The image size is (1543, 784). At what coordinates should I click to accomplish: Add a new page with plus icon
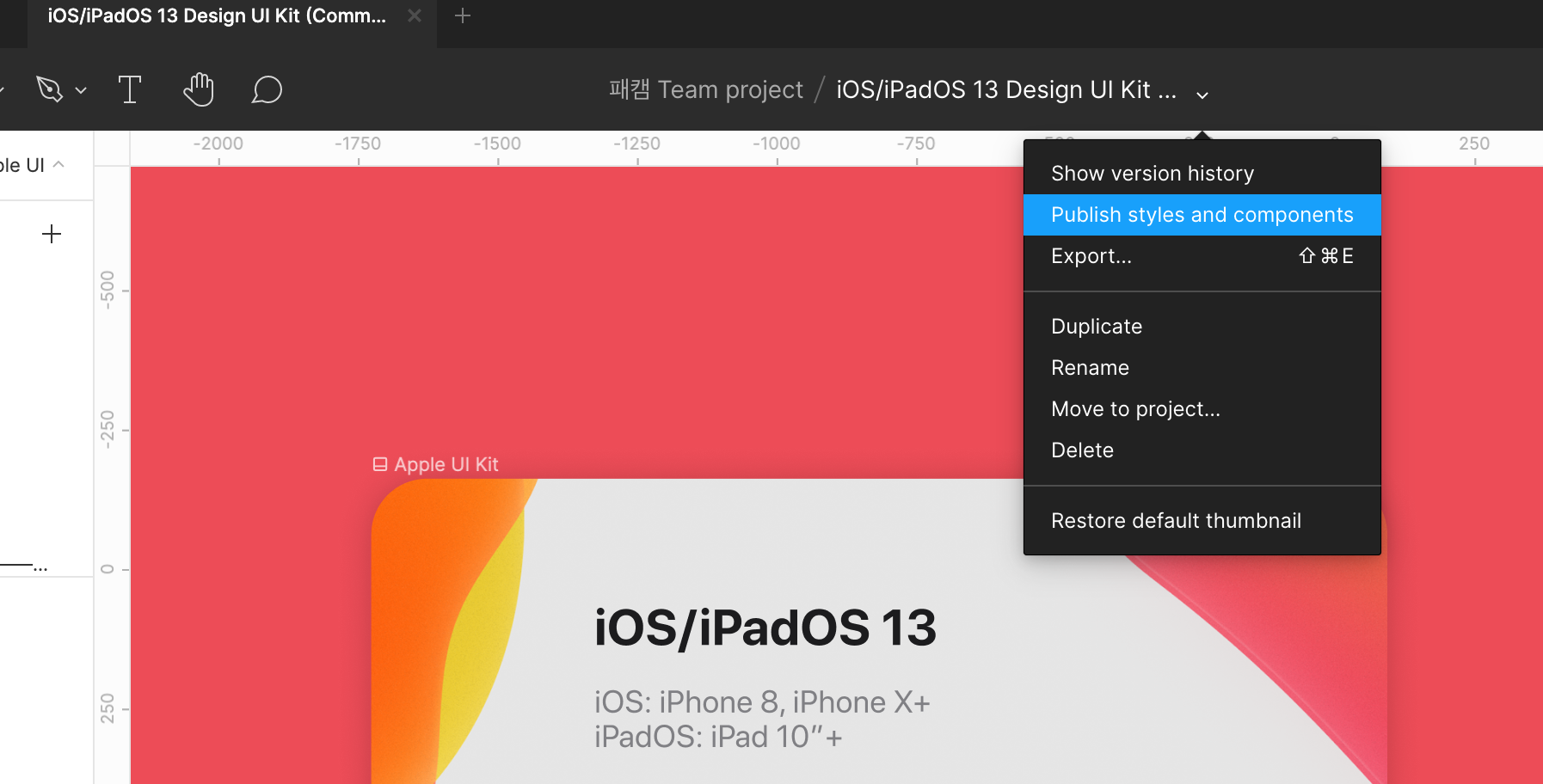point(52,234)
